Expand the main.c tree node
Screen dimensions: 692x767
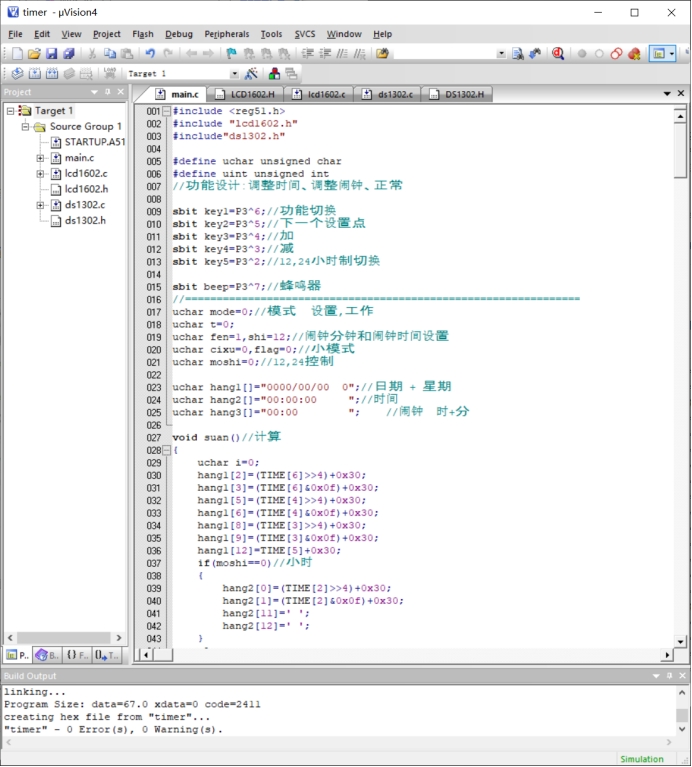point(41,158)
